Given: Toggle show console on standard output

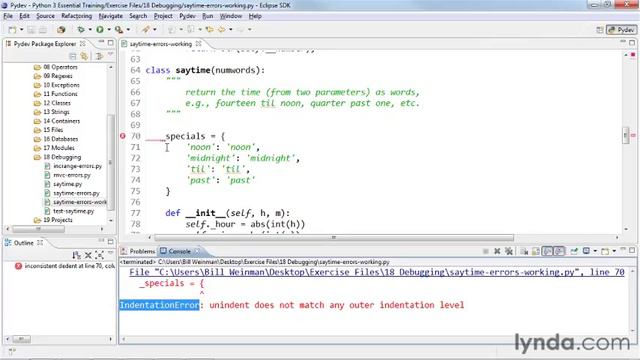Looking at the screenshot, I should click(547, 251).
